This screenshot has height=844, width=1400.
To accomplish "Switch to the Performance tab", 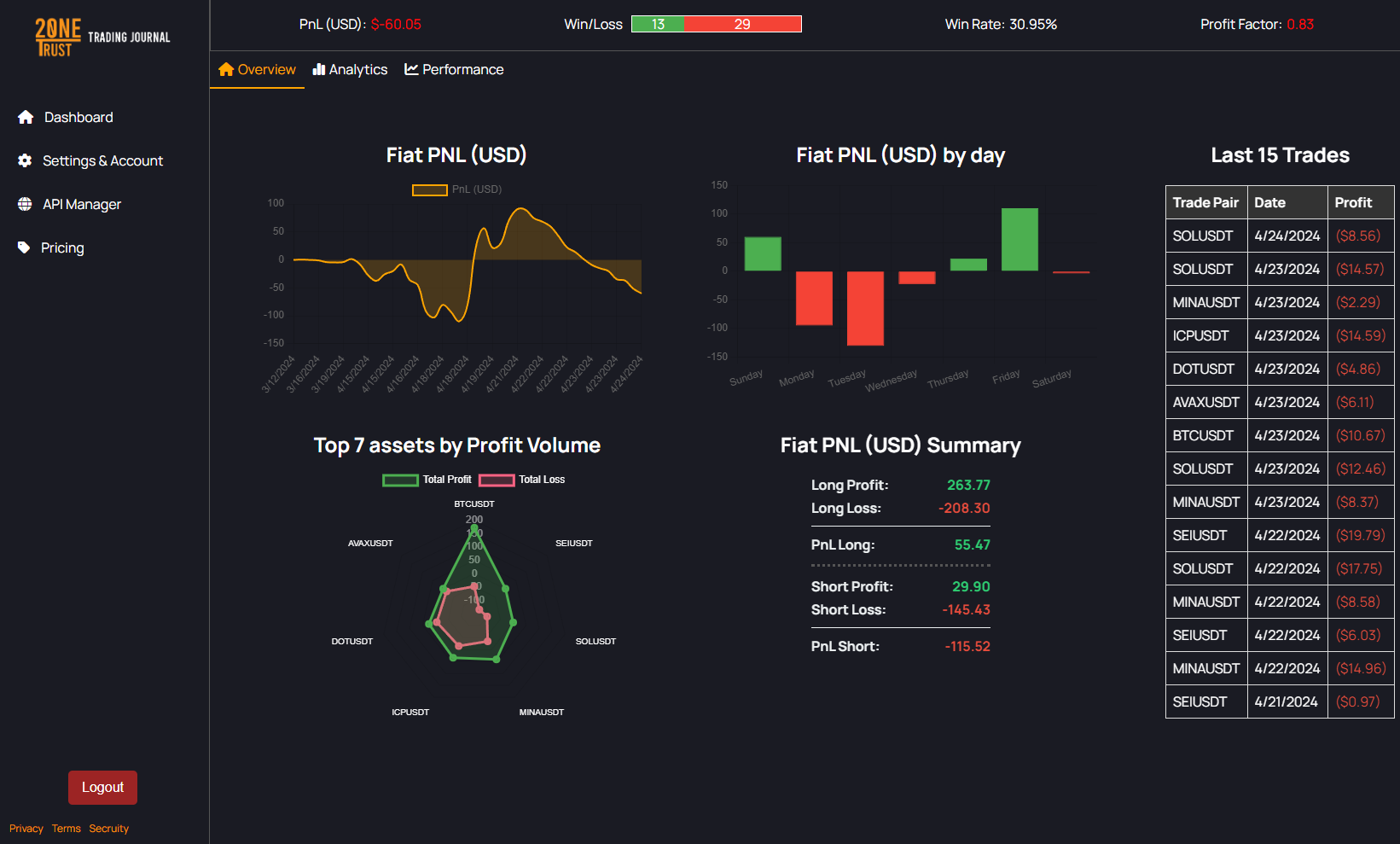I will coord(454,70).
